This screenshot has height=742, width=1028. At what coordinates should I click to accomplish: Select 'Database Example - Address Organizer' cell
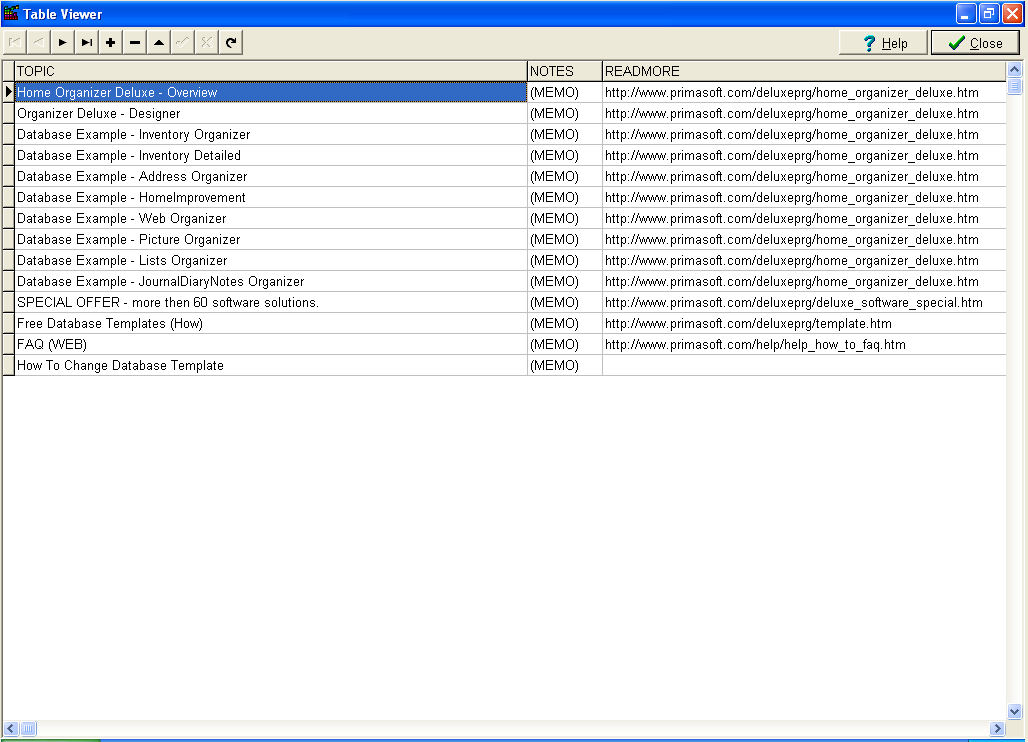click(271, 176)
